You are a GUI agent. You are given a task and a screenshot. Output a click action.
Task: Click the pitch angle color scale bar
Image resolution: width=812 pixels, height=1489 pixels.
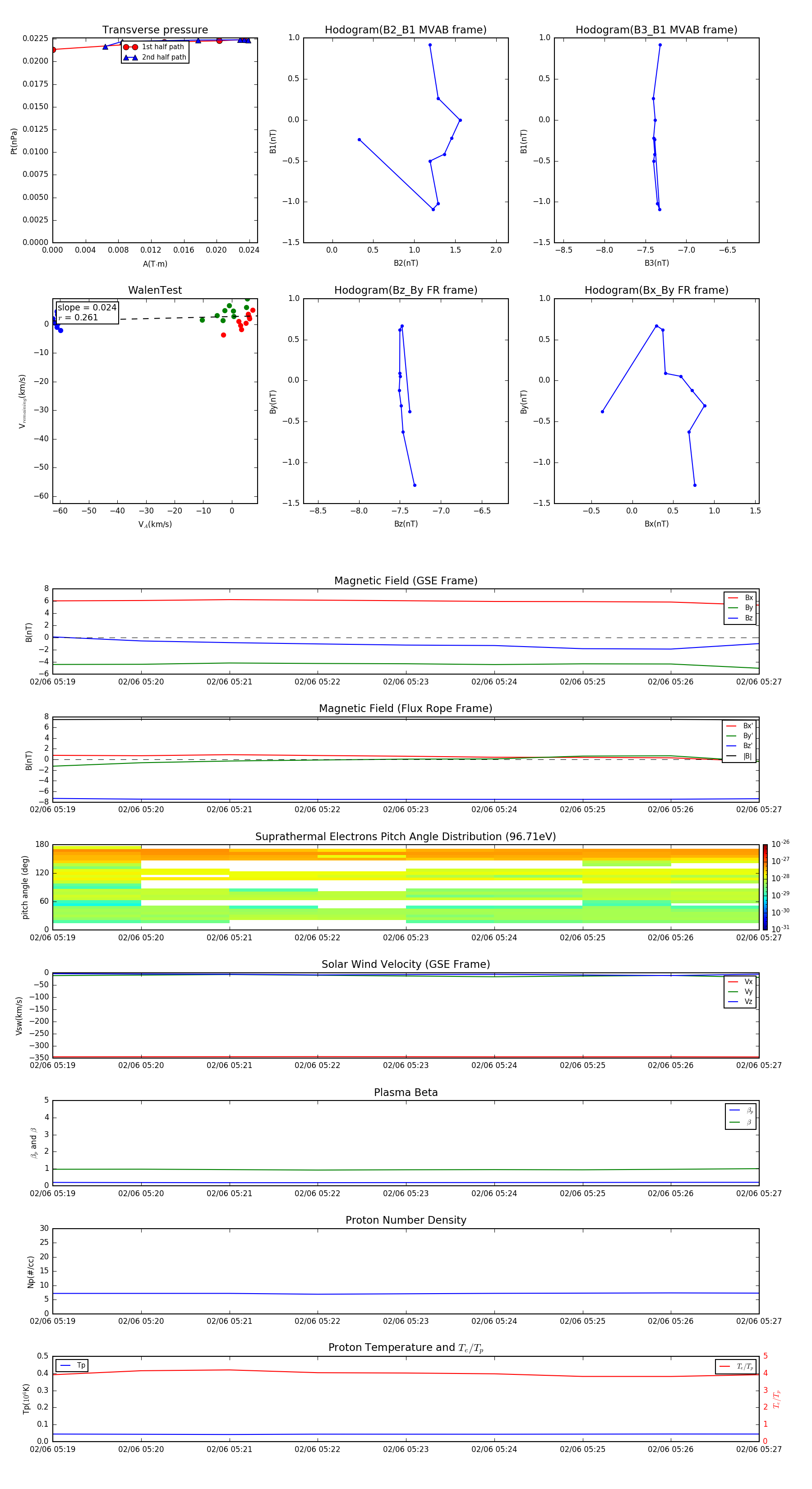click(x=765, y=887)
